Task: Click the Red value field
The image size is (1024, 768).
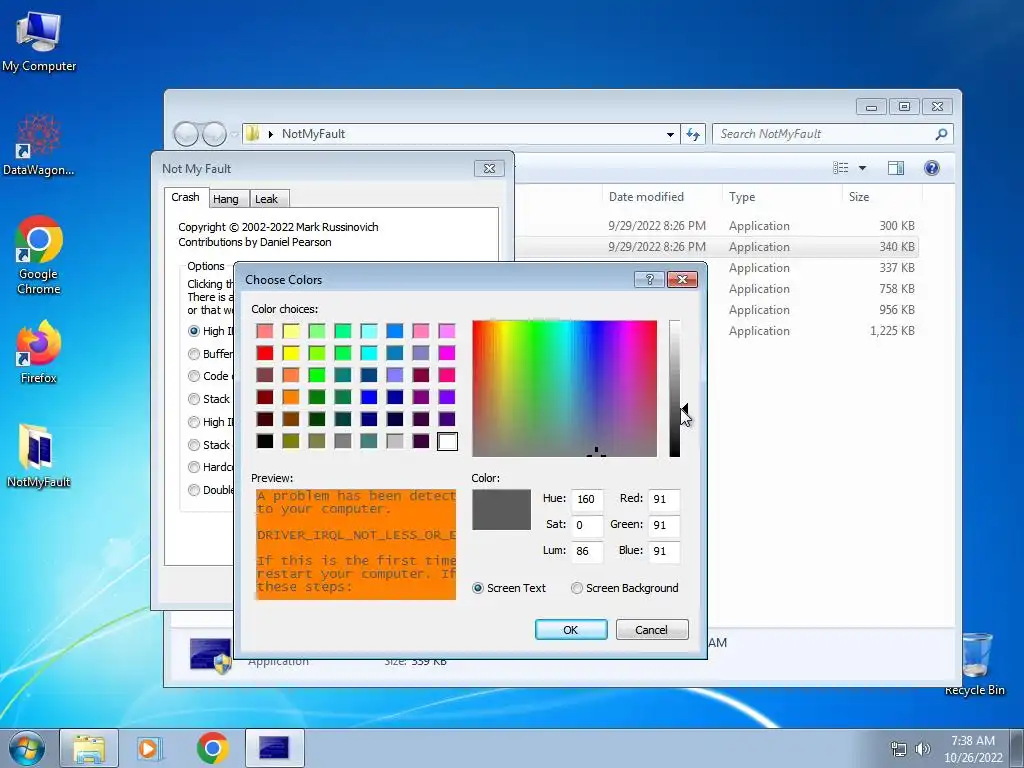Action: click(664, 499)
